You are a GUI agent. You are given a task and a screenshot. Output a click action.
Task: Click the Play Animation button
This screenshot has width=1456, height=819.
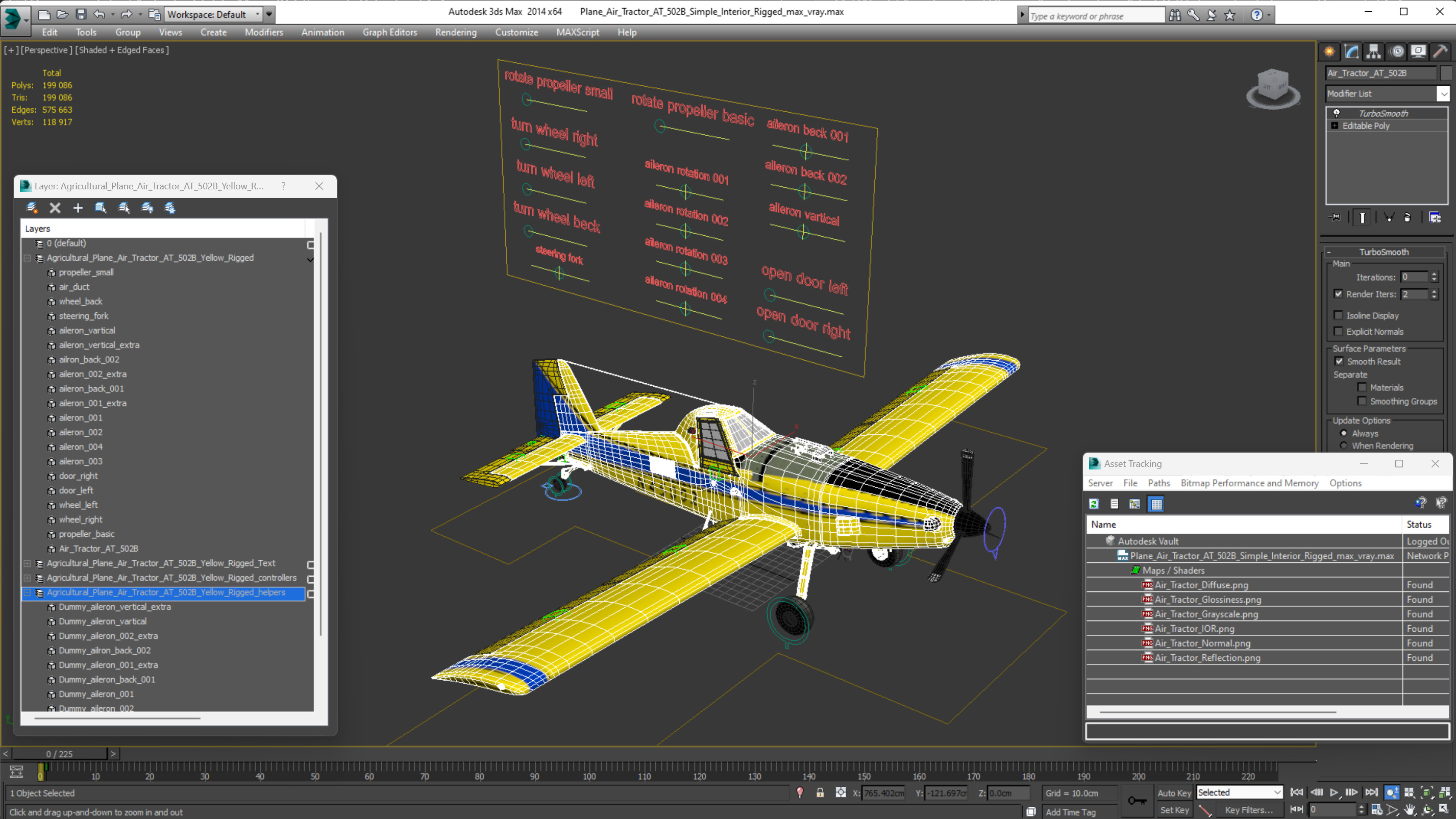[x=1334, y=792]
